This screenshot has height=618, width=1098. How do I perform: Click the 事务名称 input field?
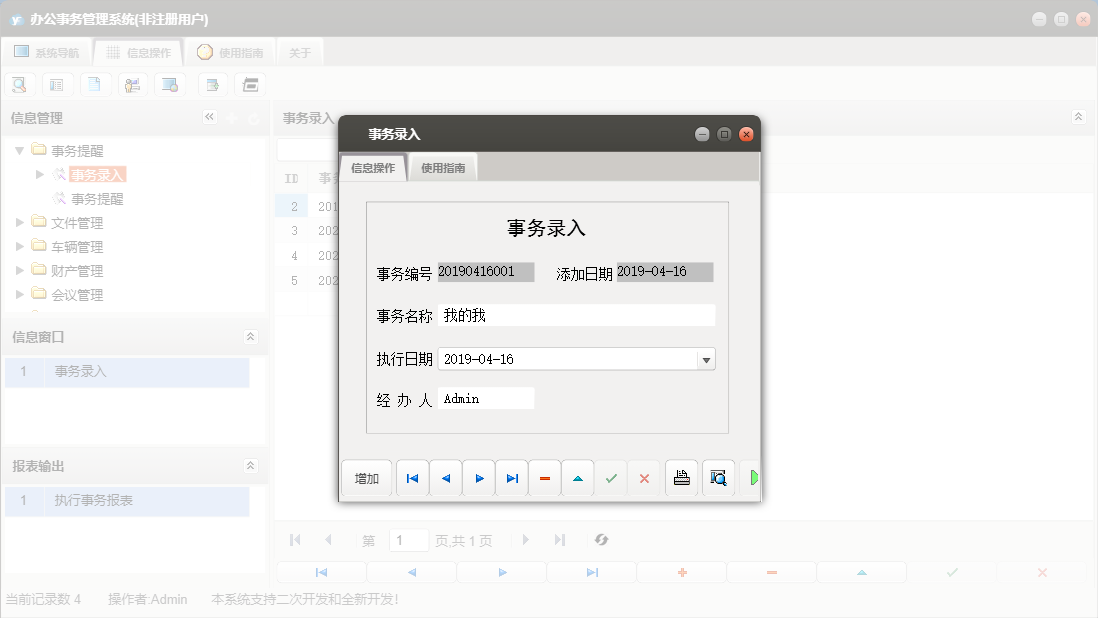coord(576,315)
